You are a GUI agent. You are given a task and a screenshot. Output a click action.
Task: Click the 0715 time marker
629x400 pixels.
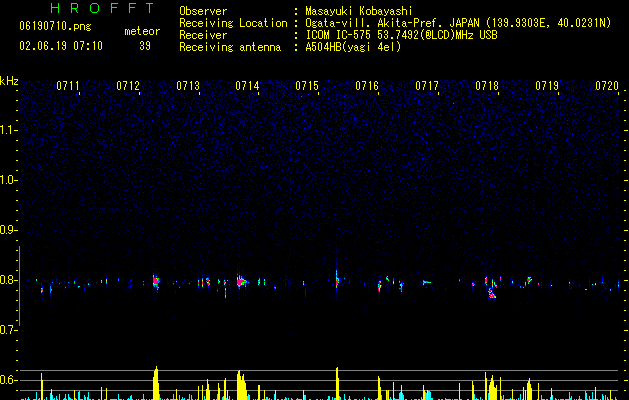point(307,85)
